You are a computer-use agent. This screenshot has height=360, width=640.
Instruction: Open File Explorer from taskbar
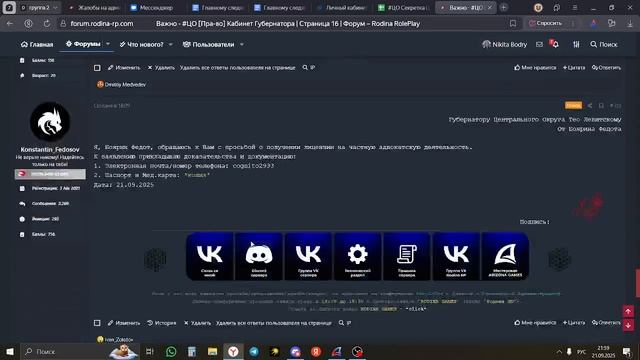pyautogui.click(x=212, y=351)
